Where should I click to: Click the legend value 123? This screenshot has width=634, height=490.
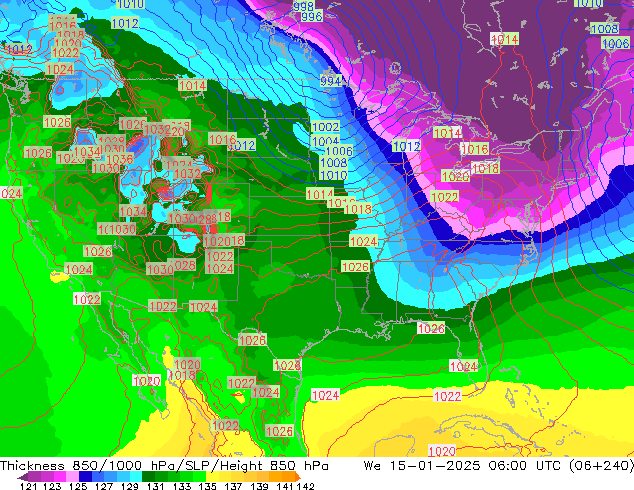pos(52,486)
